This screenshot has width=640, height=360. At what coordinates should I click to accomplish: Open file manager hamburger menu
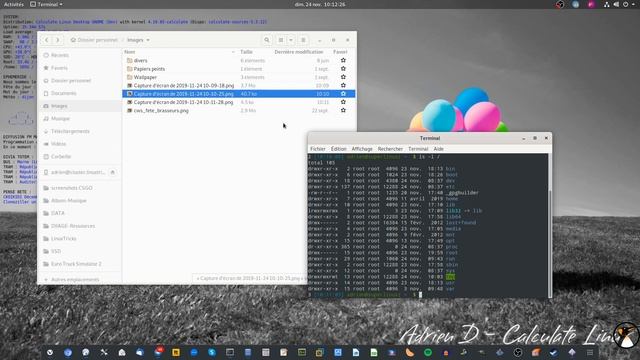(303, 40)
